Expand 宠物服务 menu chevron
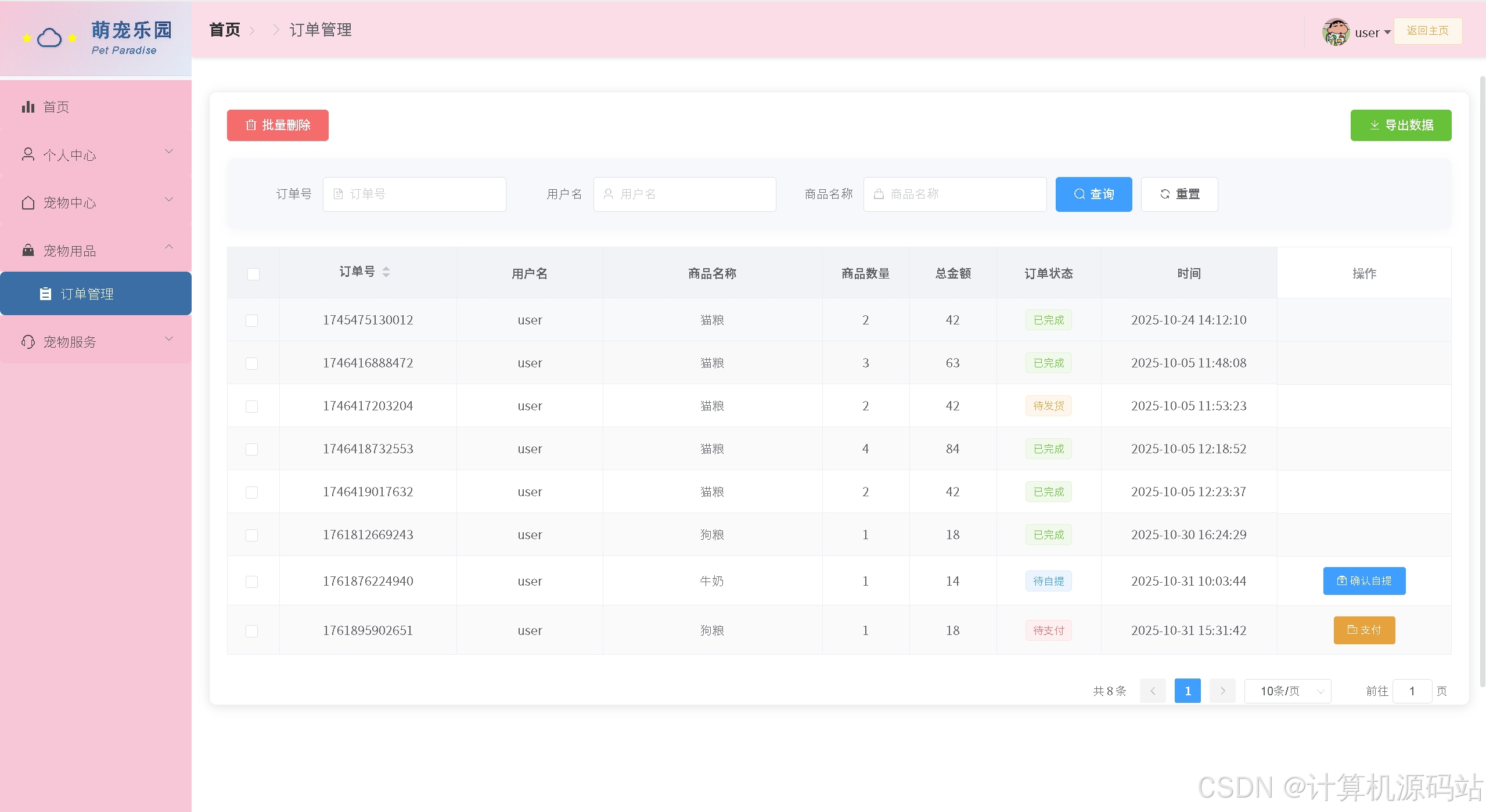The image size is (1486, 812). [169, 339]
